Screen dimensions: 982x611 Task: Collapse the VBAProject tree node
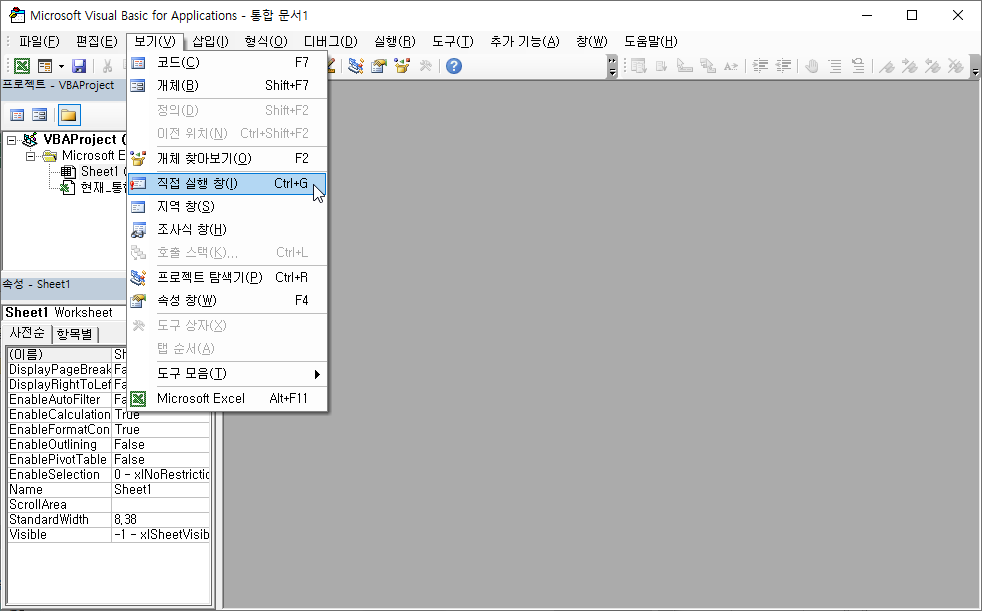pyautogui.click(x=11, y=140)
